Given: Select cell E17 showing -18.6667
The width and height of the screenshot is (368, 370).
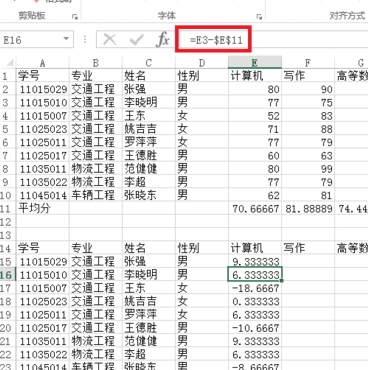Looking at the screenshot, I should [255, 288].
